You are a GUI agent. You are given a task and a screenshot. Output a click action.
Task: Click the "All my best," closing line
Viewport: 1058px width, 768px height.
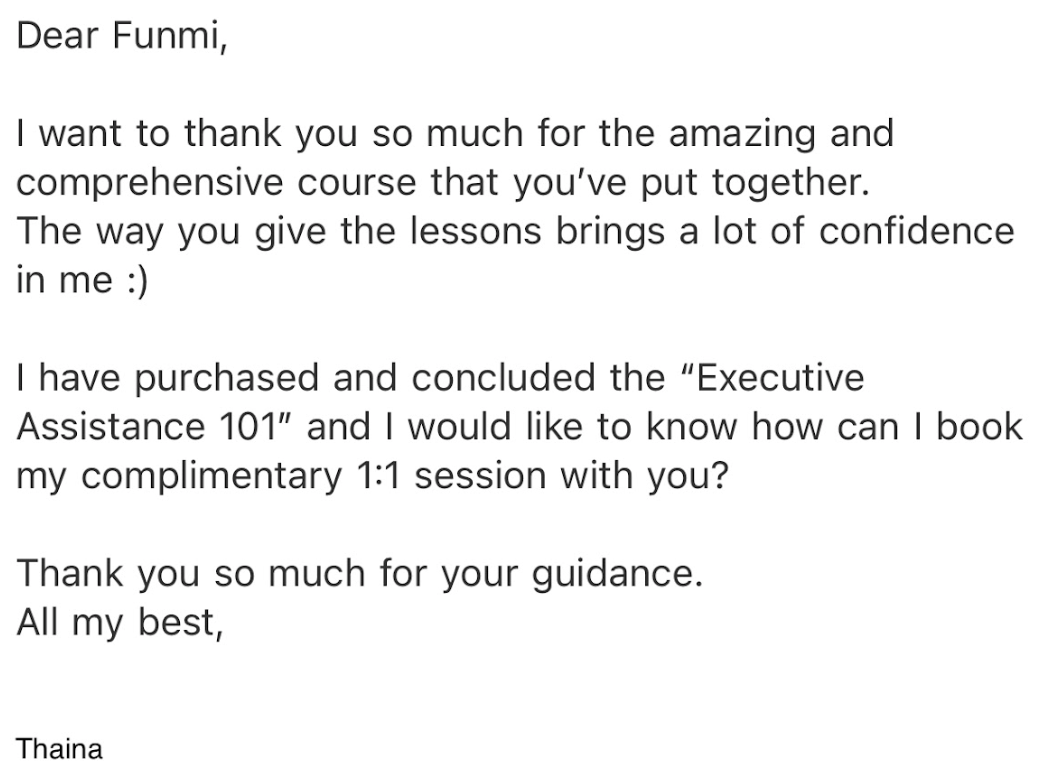tap(117, 622)
